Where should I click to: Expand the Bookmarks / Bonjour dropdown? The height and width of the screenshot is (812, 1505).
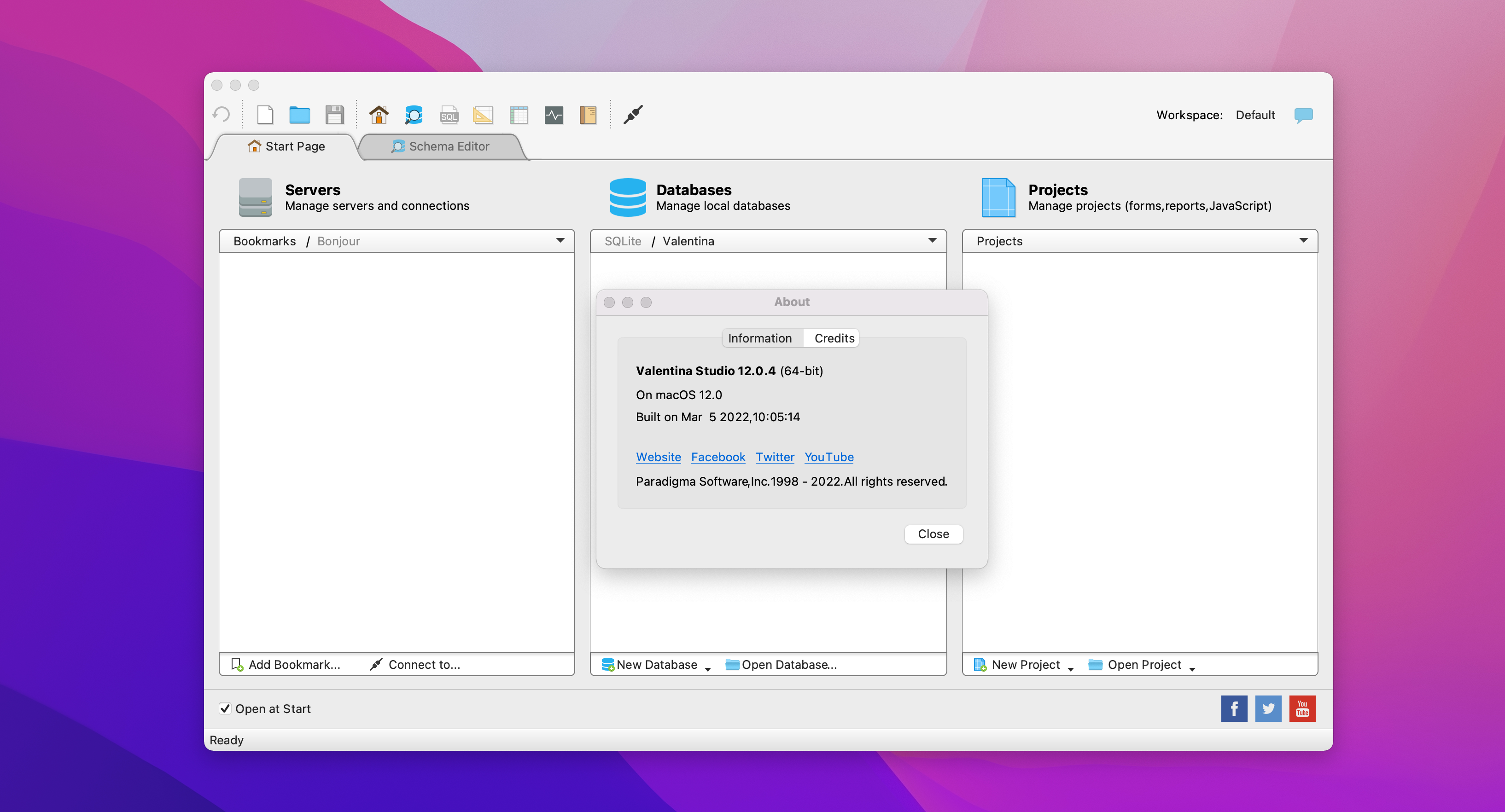(560, 241)
